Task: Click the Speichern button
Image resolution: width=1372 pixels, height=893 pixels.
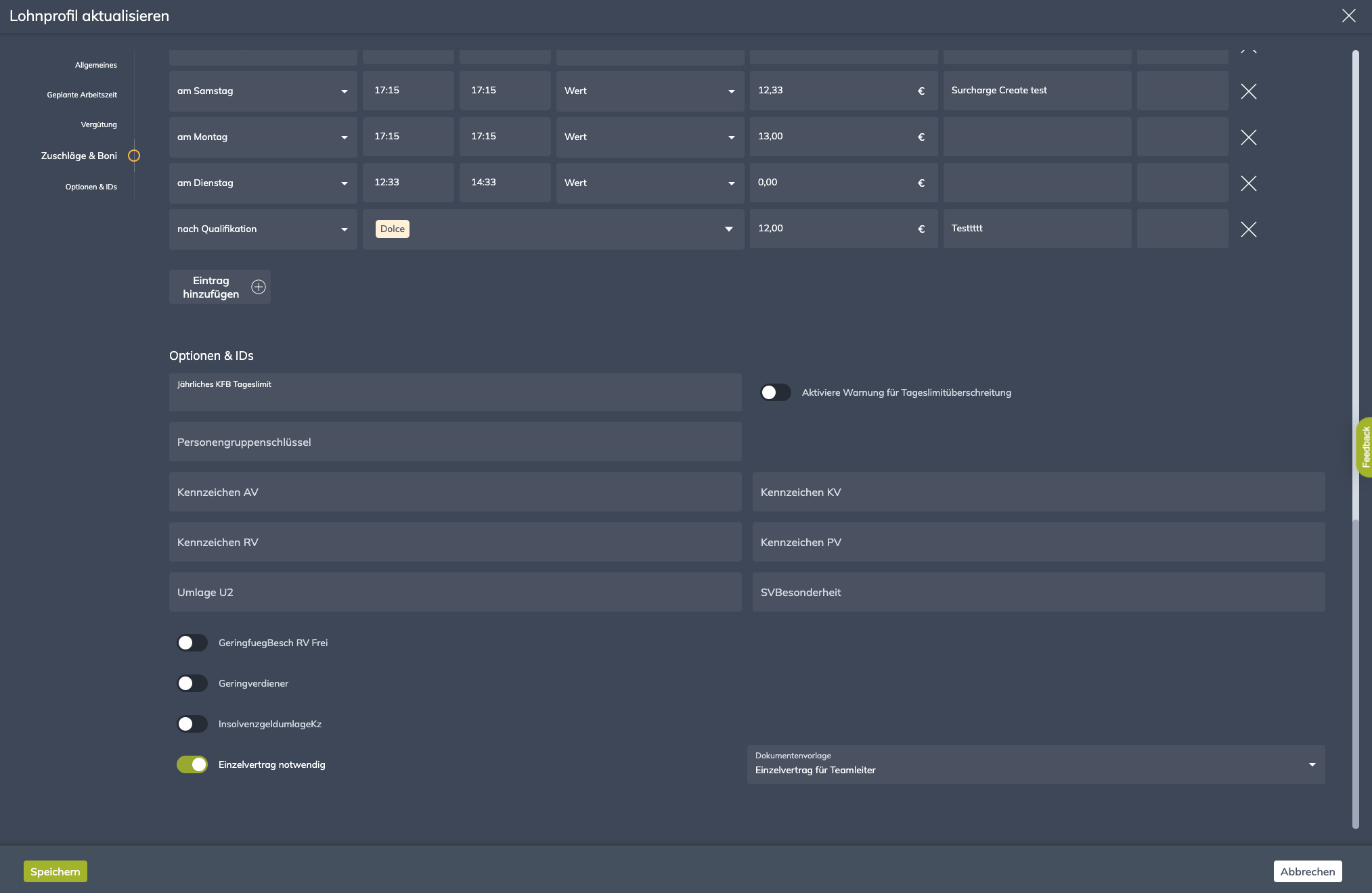Action: (56, 871)
